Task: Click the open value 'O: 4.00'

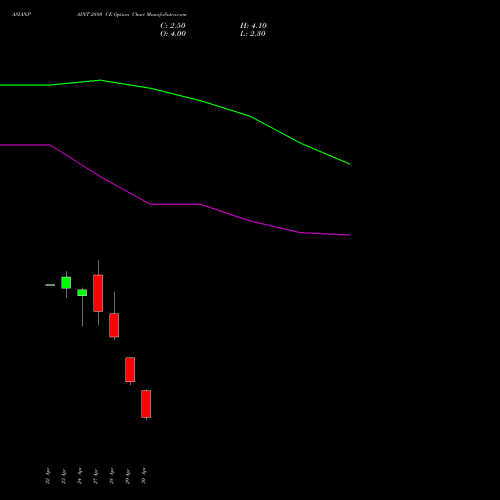Action: pyautogui.click(x=173, y=34)
